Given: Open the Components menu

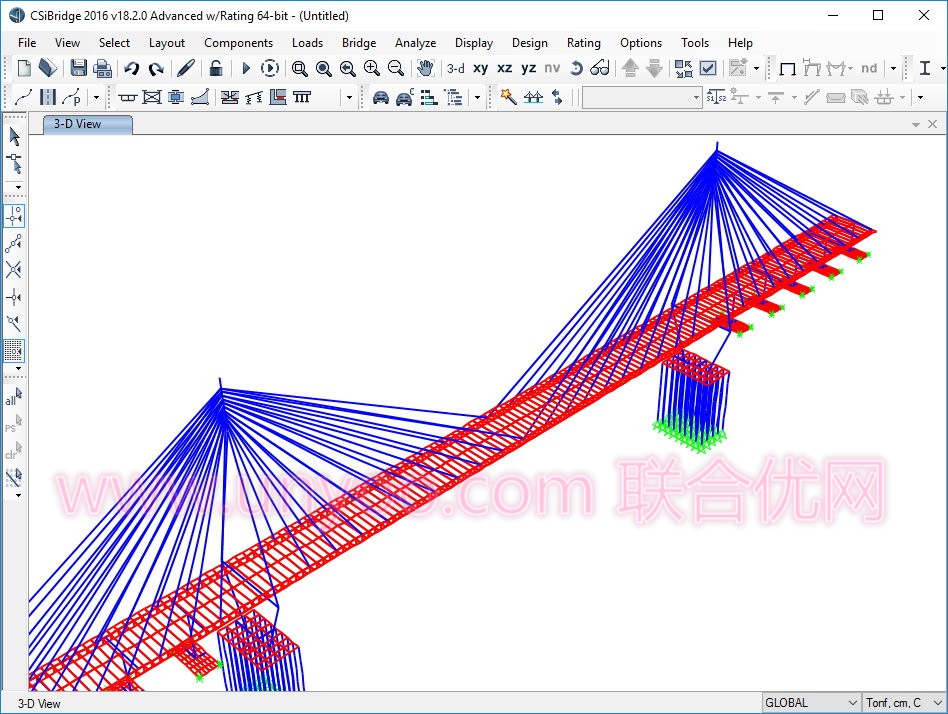Looking at the screenshot, I should (239, 42).
